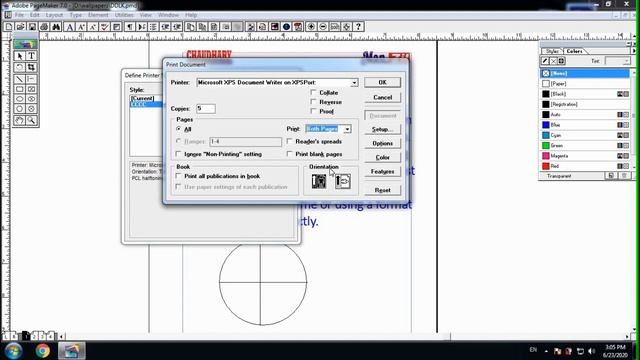Click the Copies input field
This screenshot has width=640, height=360.
tap(206, 109)
